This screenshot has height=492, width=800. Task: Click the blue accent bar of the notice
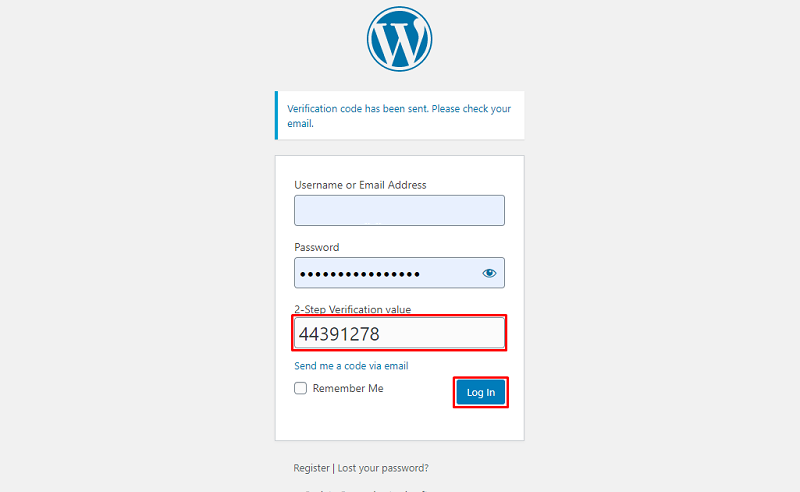(277, 115)
